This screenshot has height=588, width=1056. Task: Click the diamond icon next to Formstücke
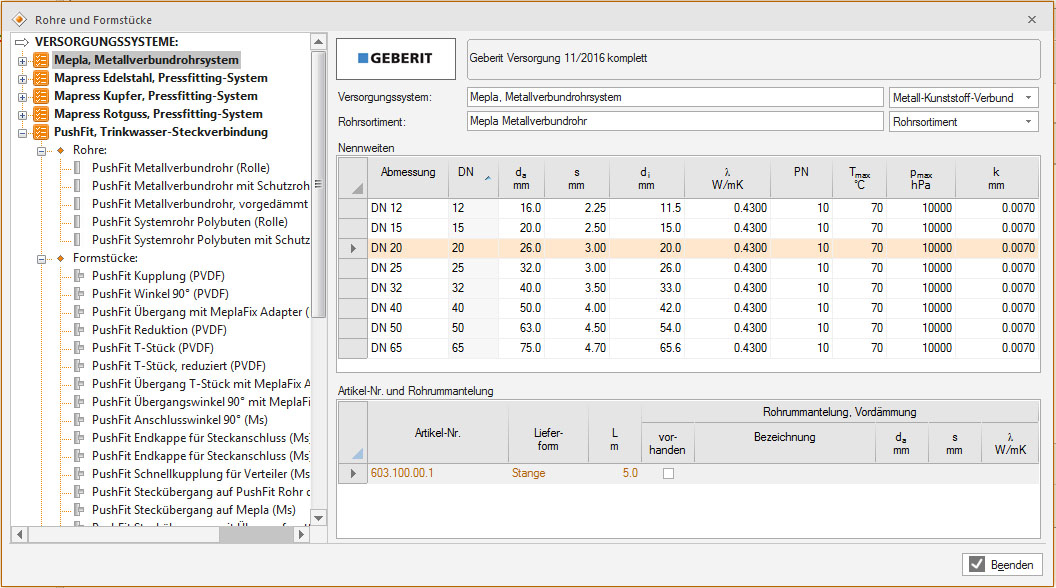tap(61, 258)
